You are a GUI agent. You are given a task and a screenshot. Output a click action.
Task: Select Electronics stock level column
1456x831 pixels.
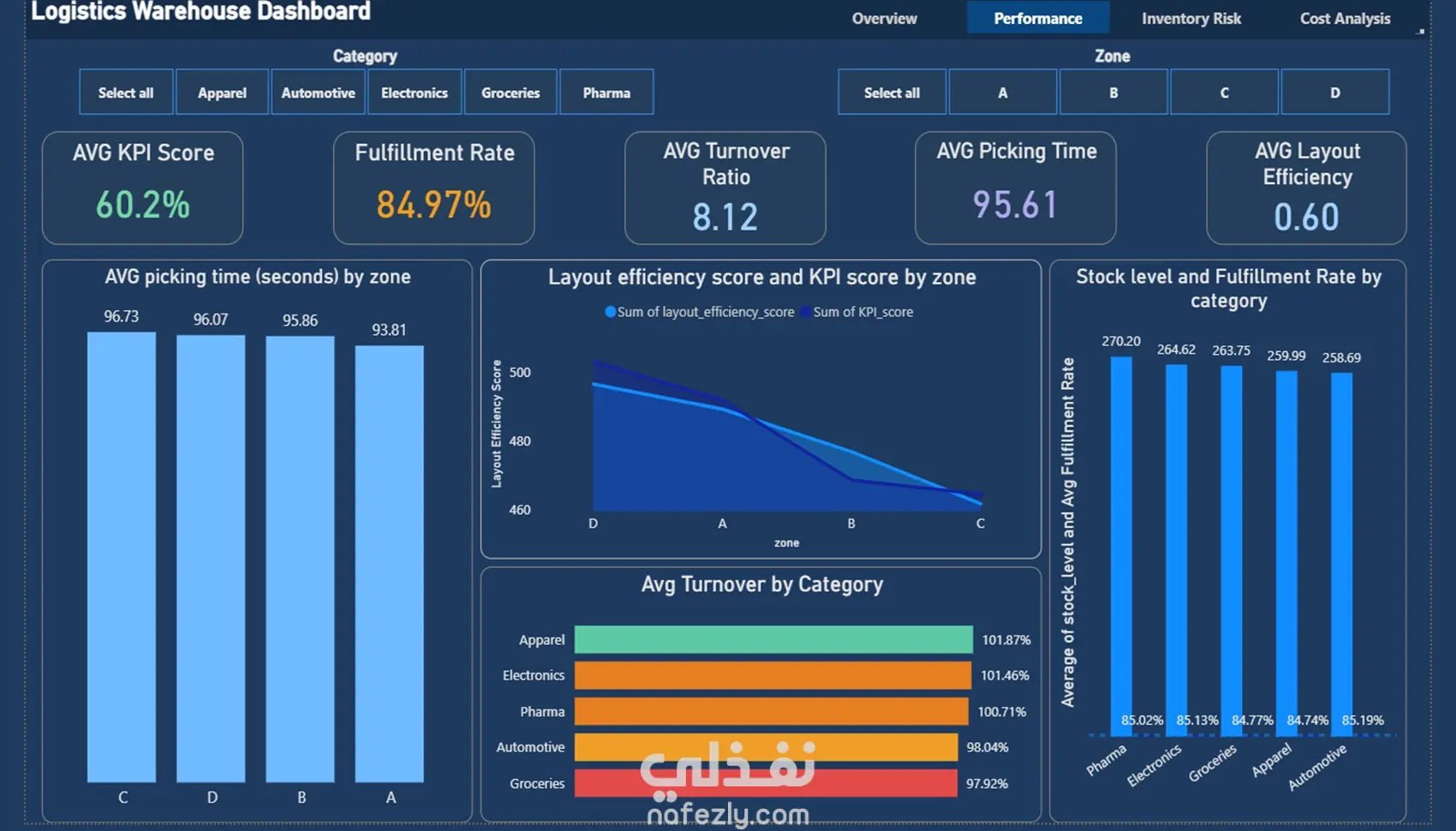click(x=1176, y=550)
